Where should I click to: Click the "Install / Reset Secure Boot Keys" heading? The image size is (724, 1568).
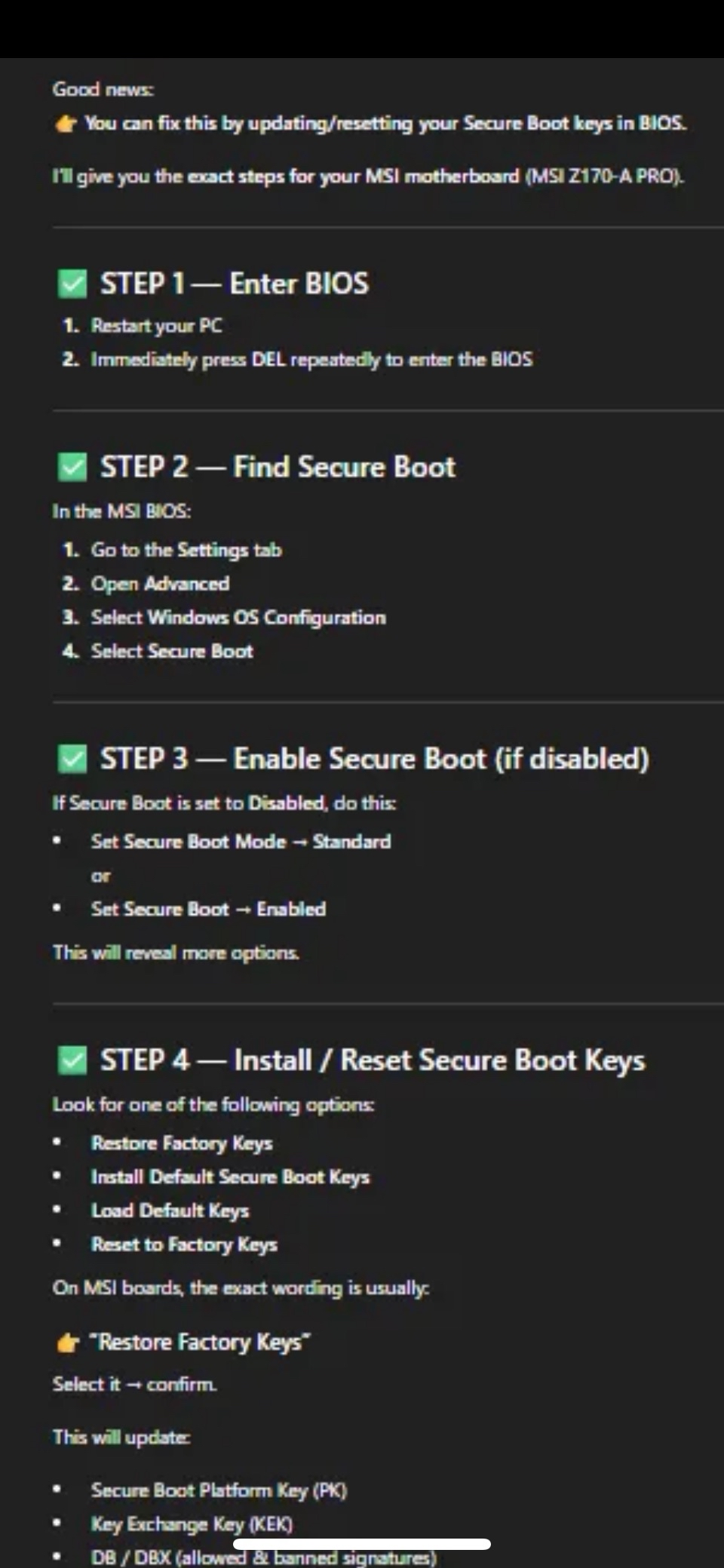440,1060
